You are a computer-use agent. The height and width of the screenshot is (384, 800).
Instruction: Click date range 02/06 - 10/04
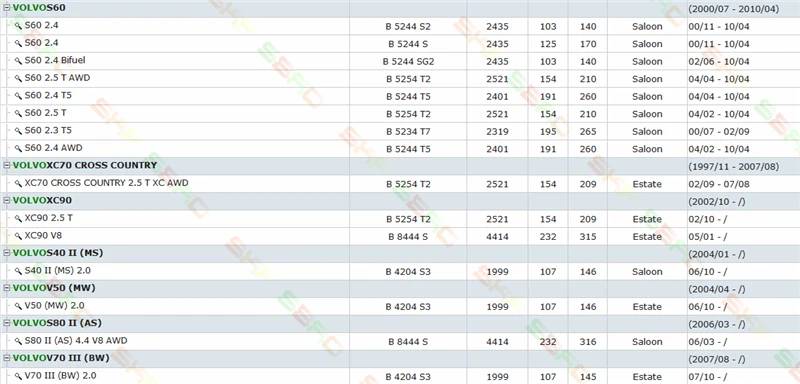coord(719,62)
